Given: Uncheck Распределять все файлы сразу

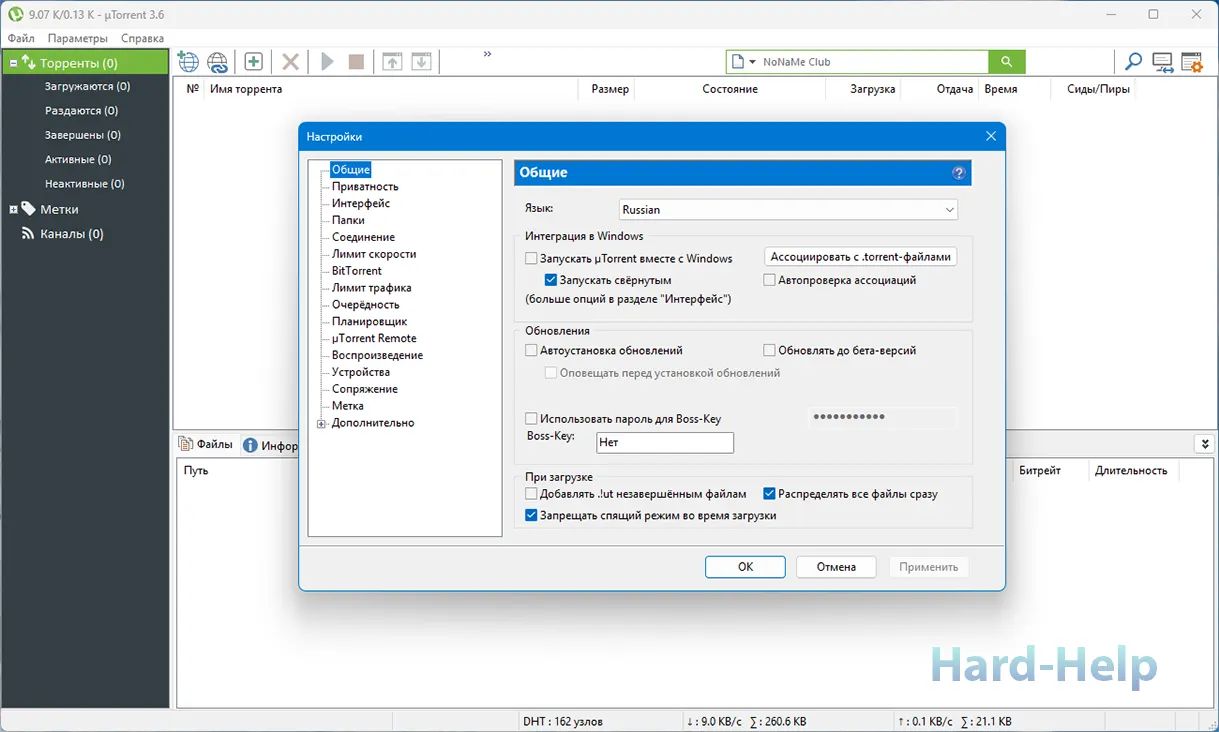Looking at the screenshot, I should click(x=769, y=493).
